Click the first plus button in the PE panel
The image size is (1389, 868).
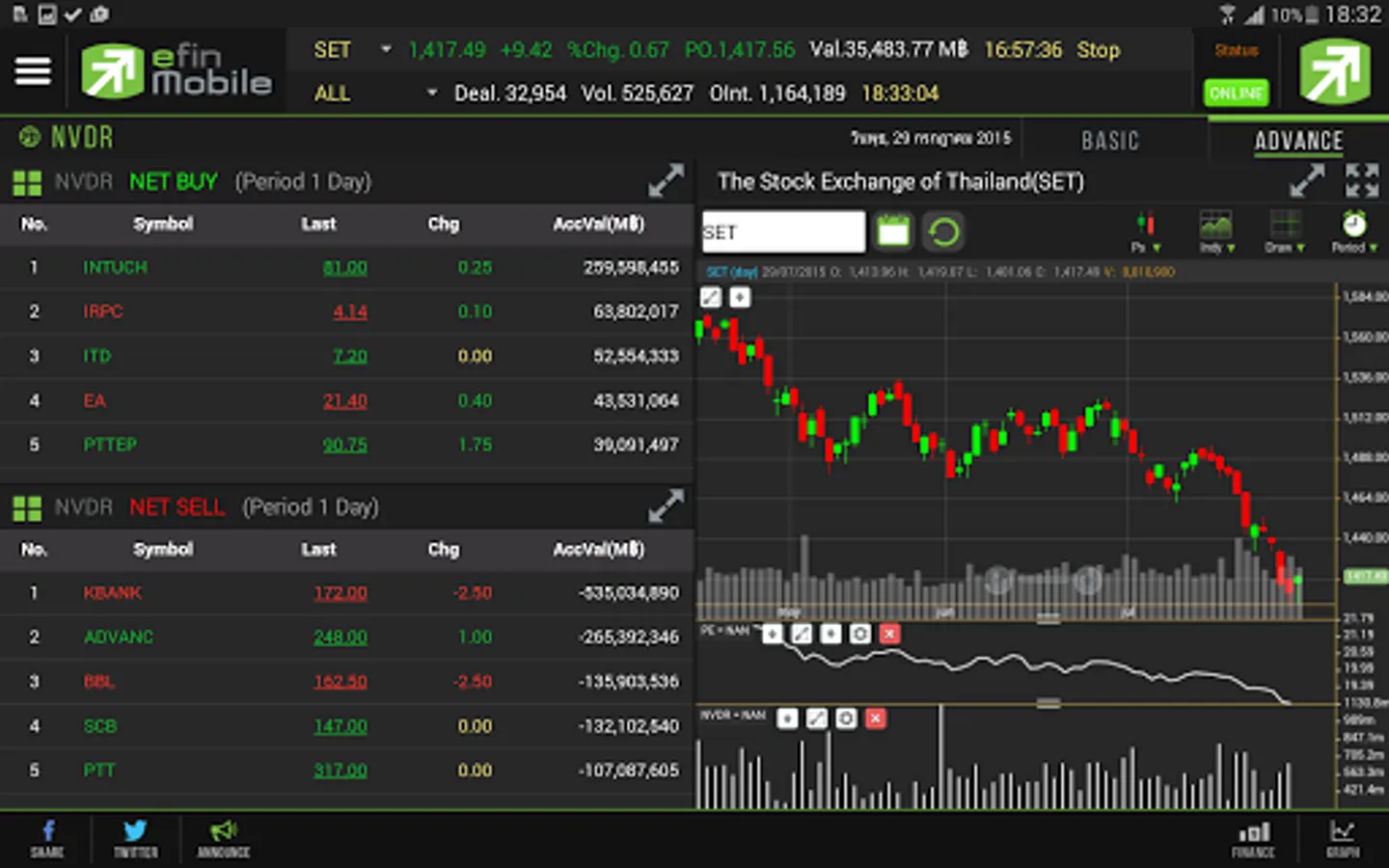click(x=772, y=634)
